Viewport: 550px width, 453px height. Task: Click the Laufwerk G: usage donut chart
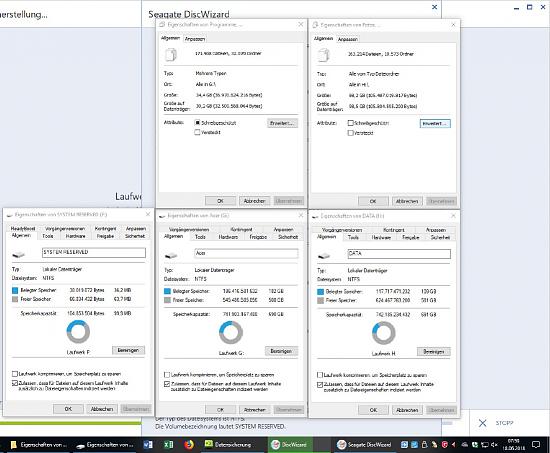231,333
